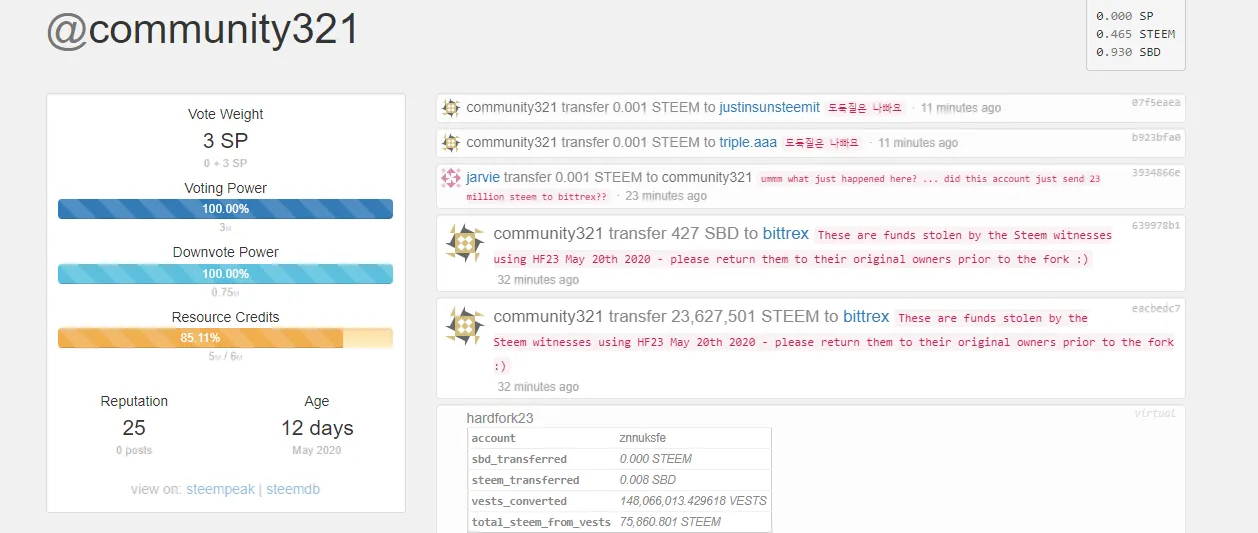View account on steempeak
The width and height of the screenshot is (1258, 533).
tap(220, 490)
